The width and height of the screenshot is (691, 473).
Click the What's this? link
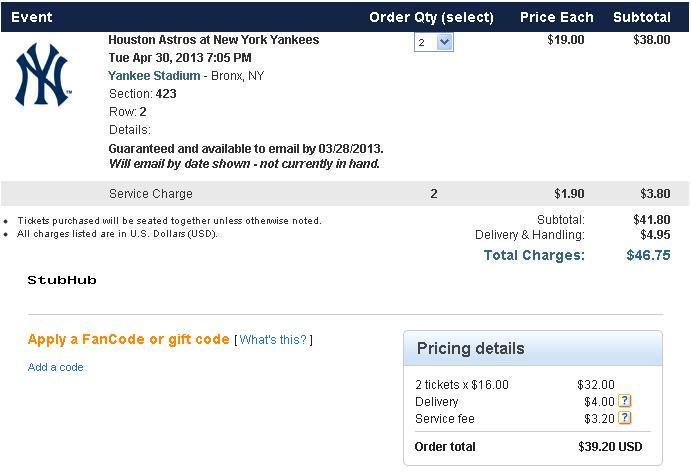(x=273, y=340)
